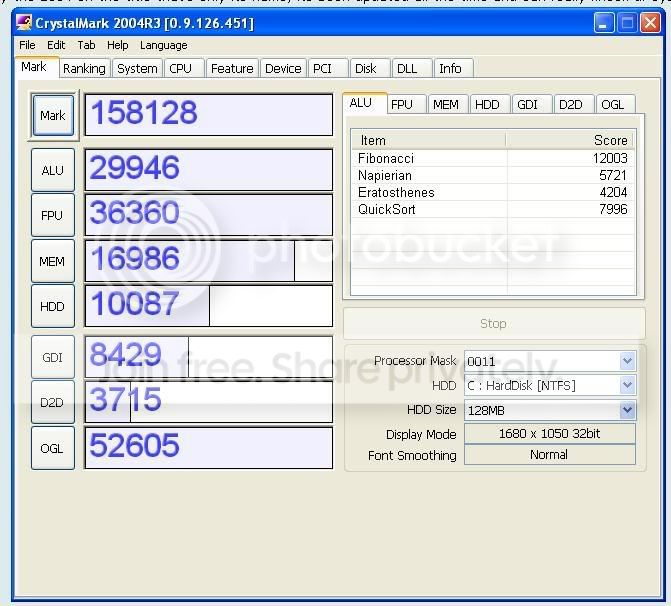
Task: Expand the Processor Mask dropdown
Action: click(627, 361)
